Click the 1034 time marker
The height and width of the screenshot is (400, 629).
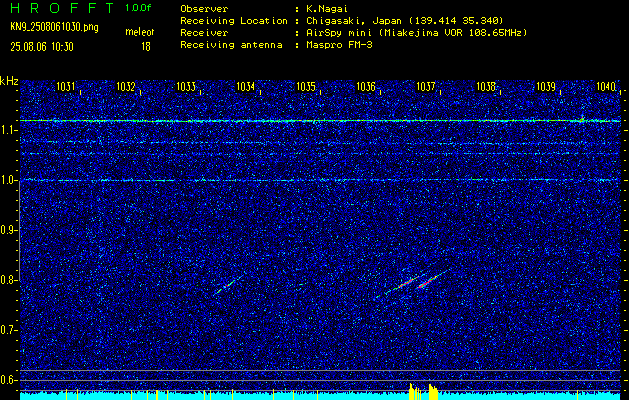(246, 86)
